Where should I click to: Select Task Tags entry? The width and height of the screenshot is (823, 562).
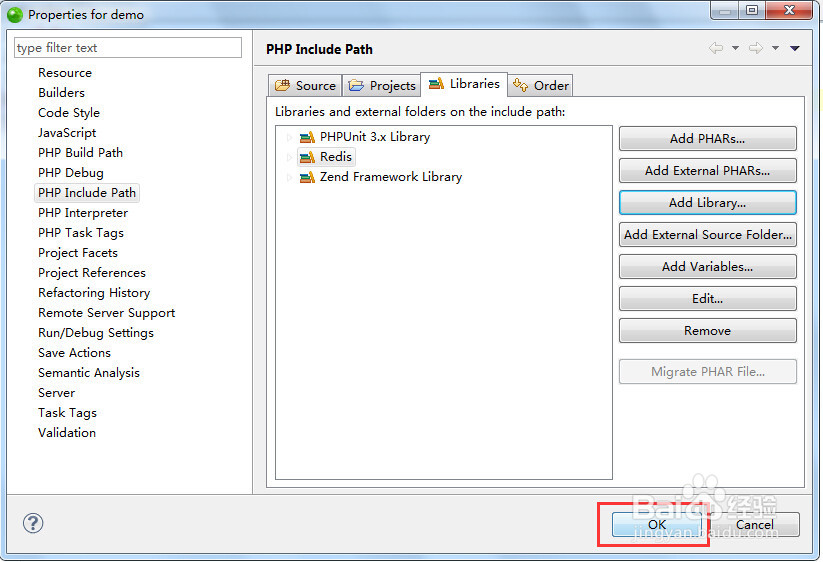[x=68, y=413]
